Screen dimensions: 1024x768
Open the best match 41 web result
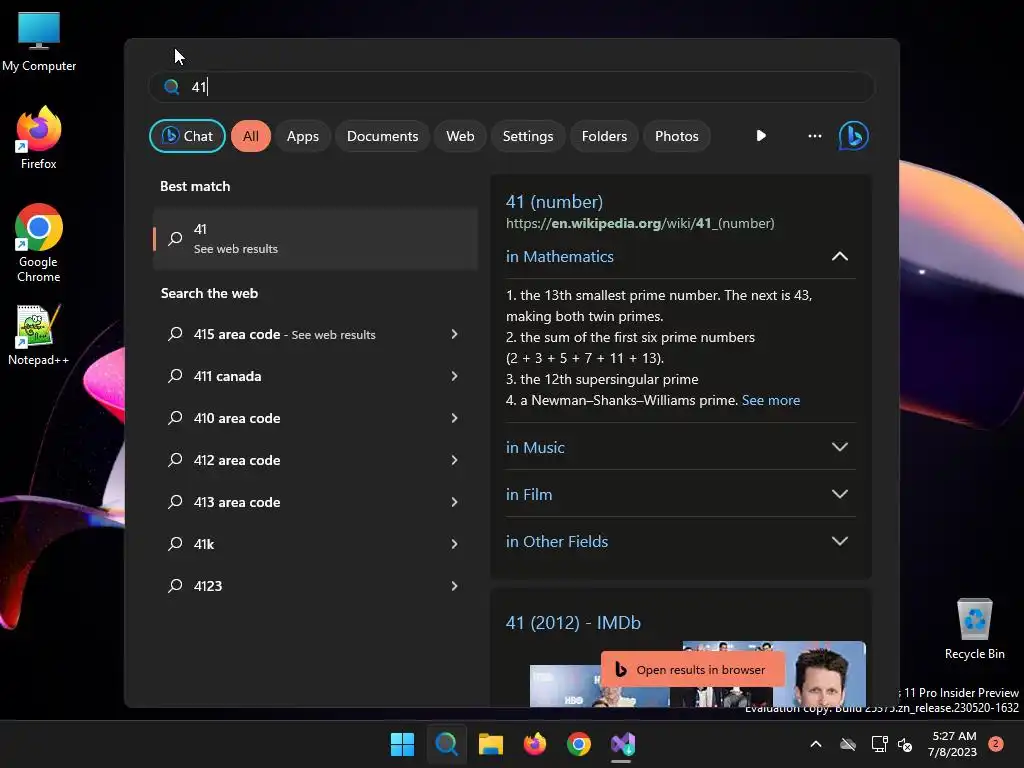(x=315, y=238)
